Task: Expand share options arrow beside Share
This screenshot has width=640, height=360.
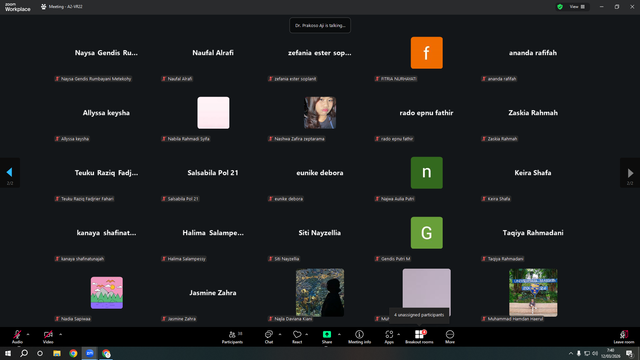Action: (339, 334)
